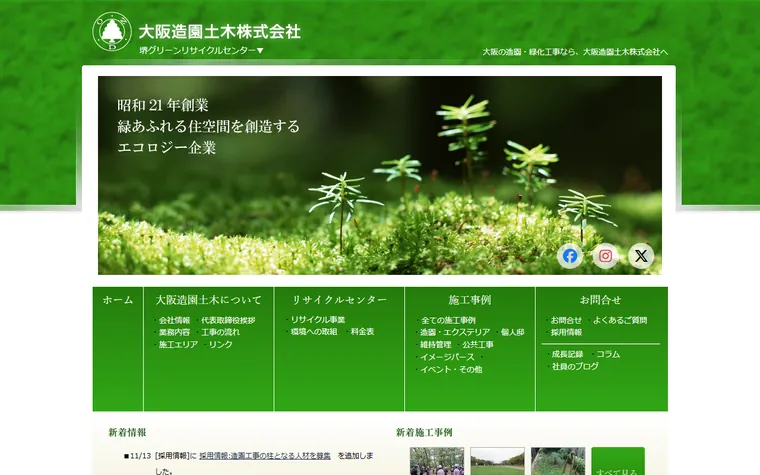This screenshot has width=760, height=475.
Task: Open the Instagram profile icon
Action: (x=605, y=256)
